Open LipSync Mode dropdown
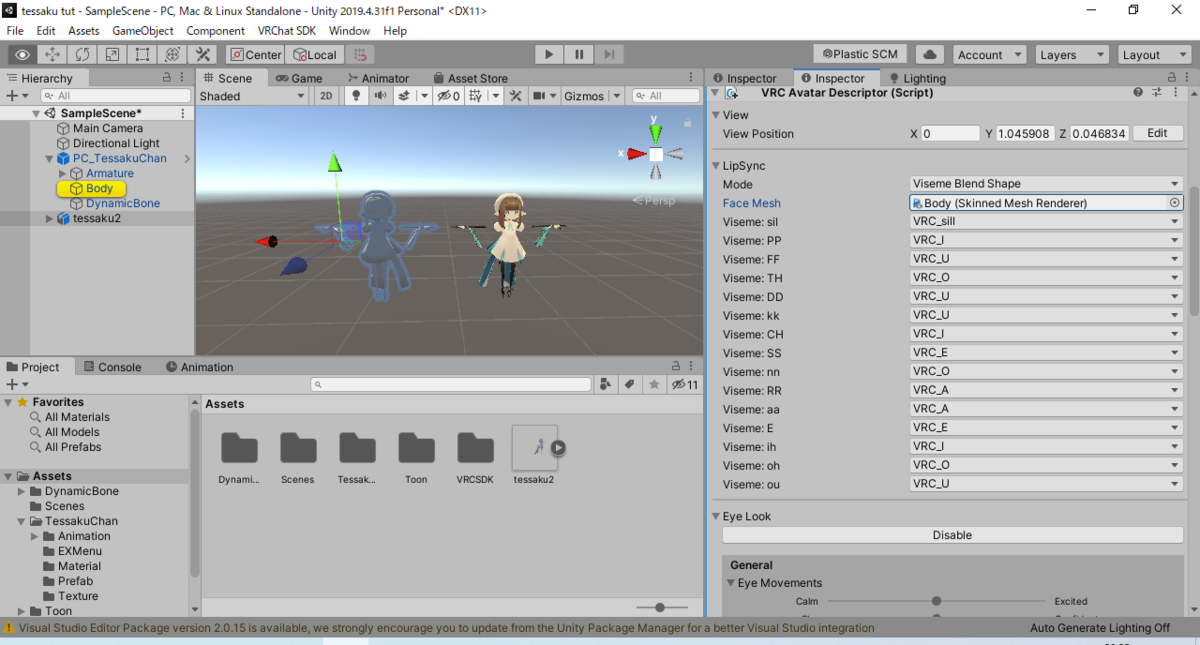This screenshot has height=645, width=1200. (x=1046, y=184)
